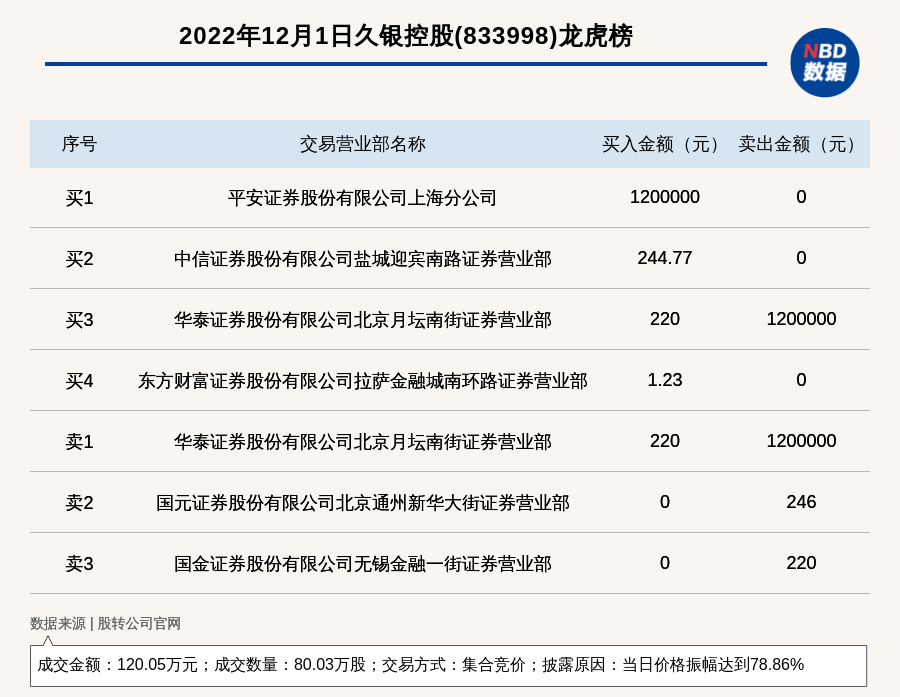This screenshot has width=900, height=697.
Task: Select 华泰证券北京月坛南街 name in 买3 row
Action: (x=362, y=320)
